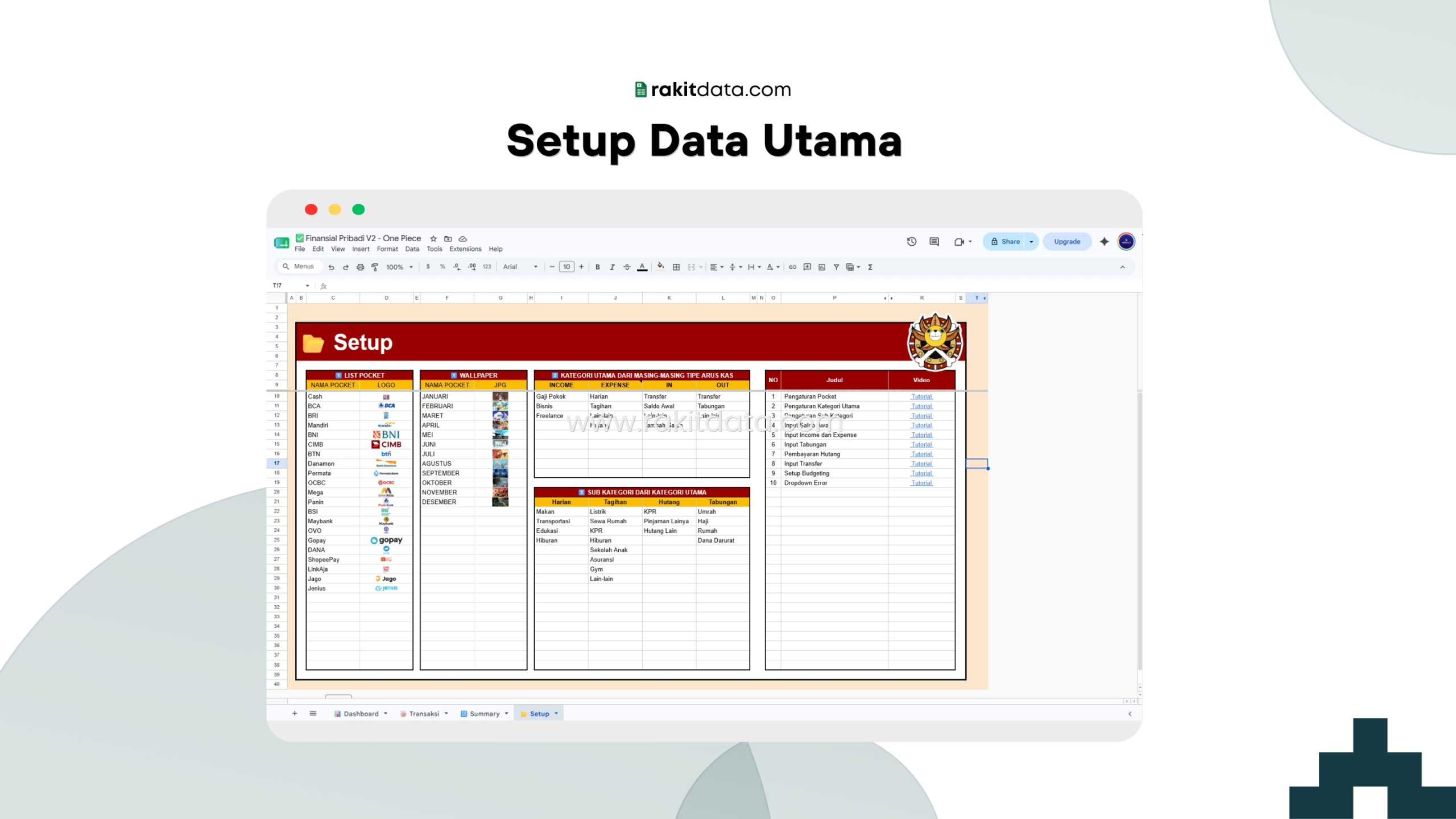Viewport: 1456px width, 819px height.
Task: Print the spreadsheet using the printer icon
Action: pyautogui.click(x=360, y=267)
